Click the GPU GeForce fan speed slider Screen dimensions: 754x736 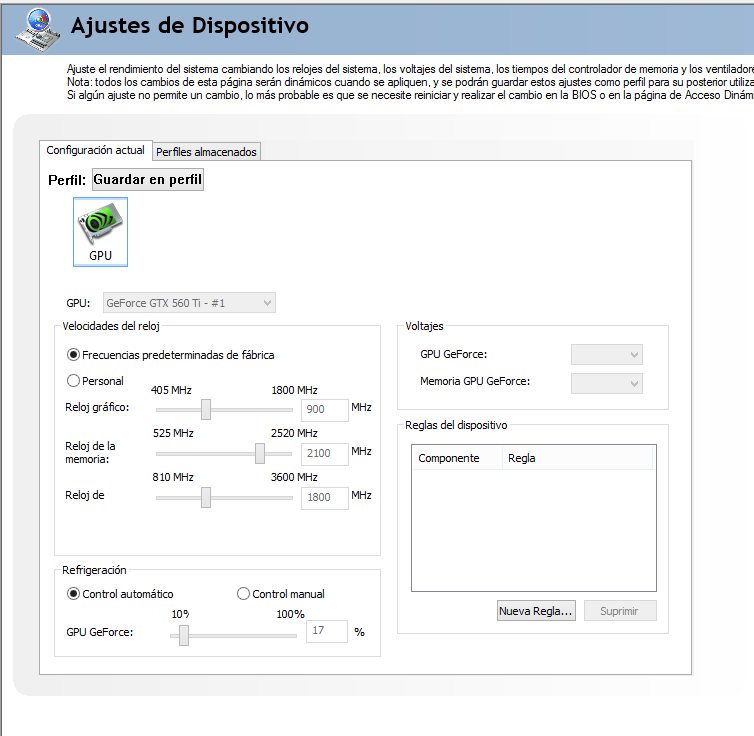(x=183, y=634)
